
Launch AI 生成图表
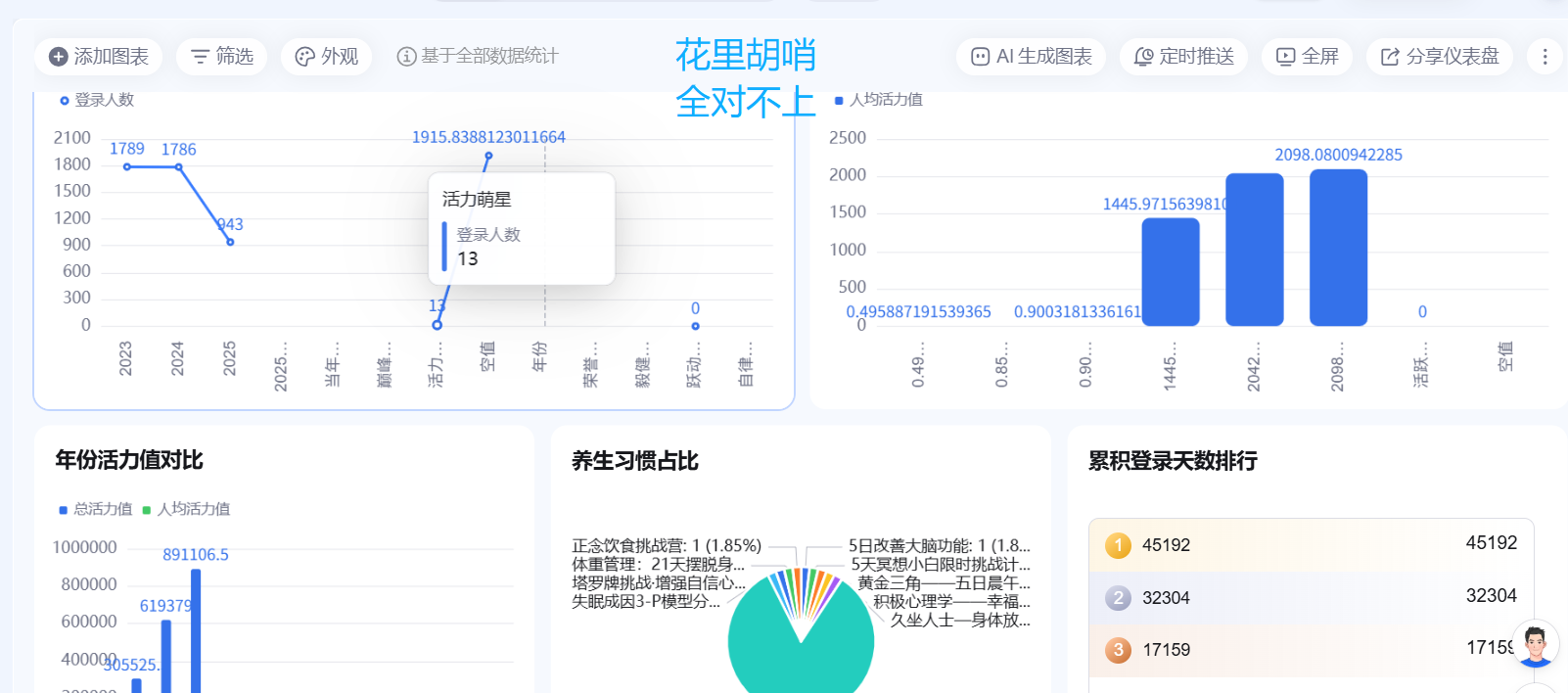[1031, 57]
